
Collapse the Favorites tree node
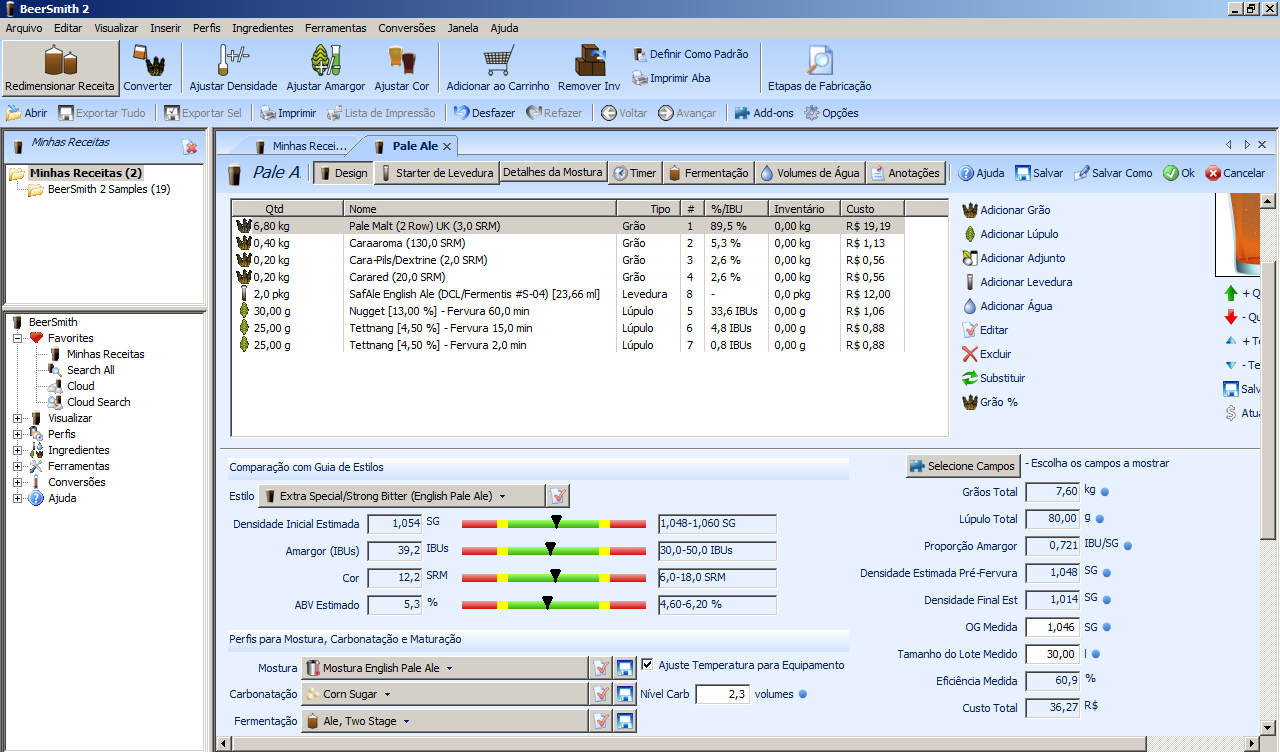click(18, 338)
